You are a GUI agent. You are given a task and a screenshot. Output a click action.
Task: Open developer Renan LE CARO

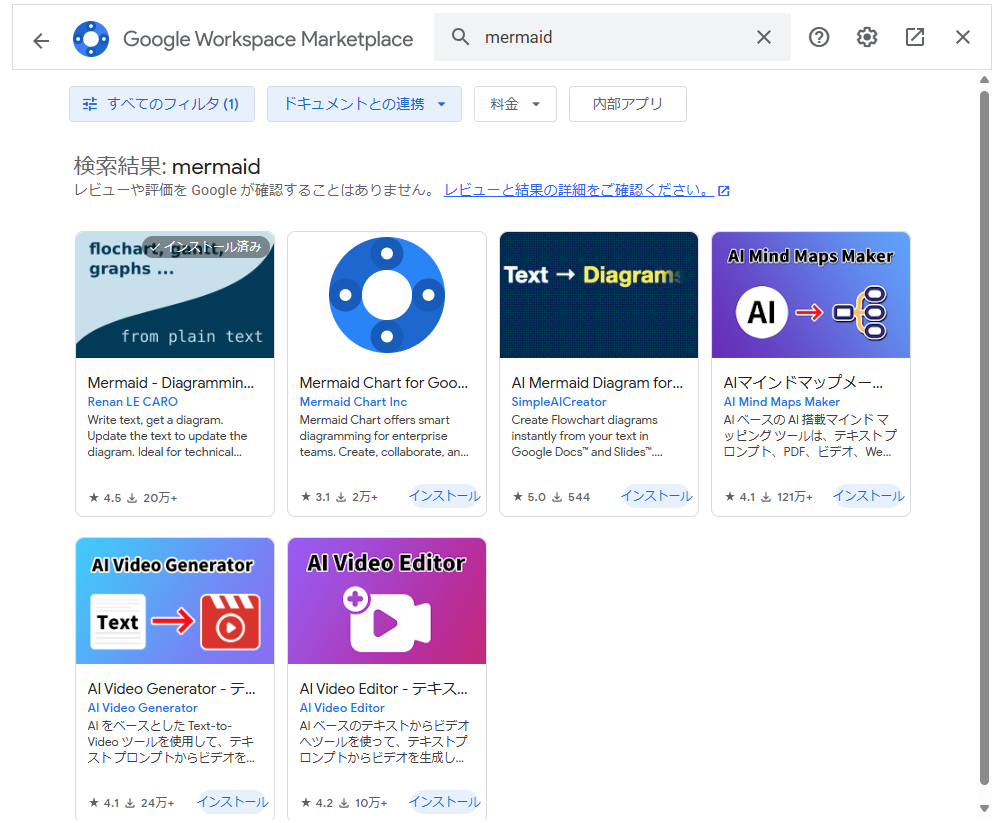(x=132, y=402)
